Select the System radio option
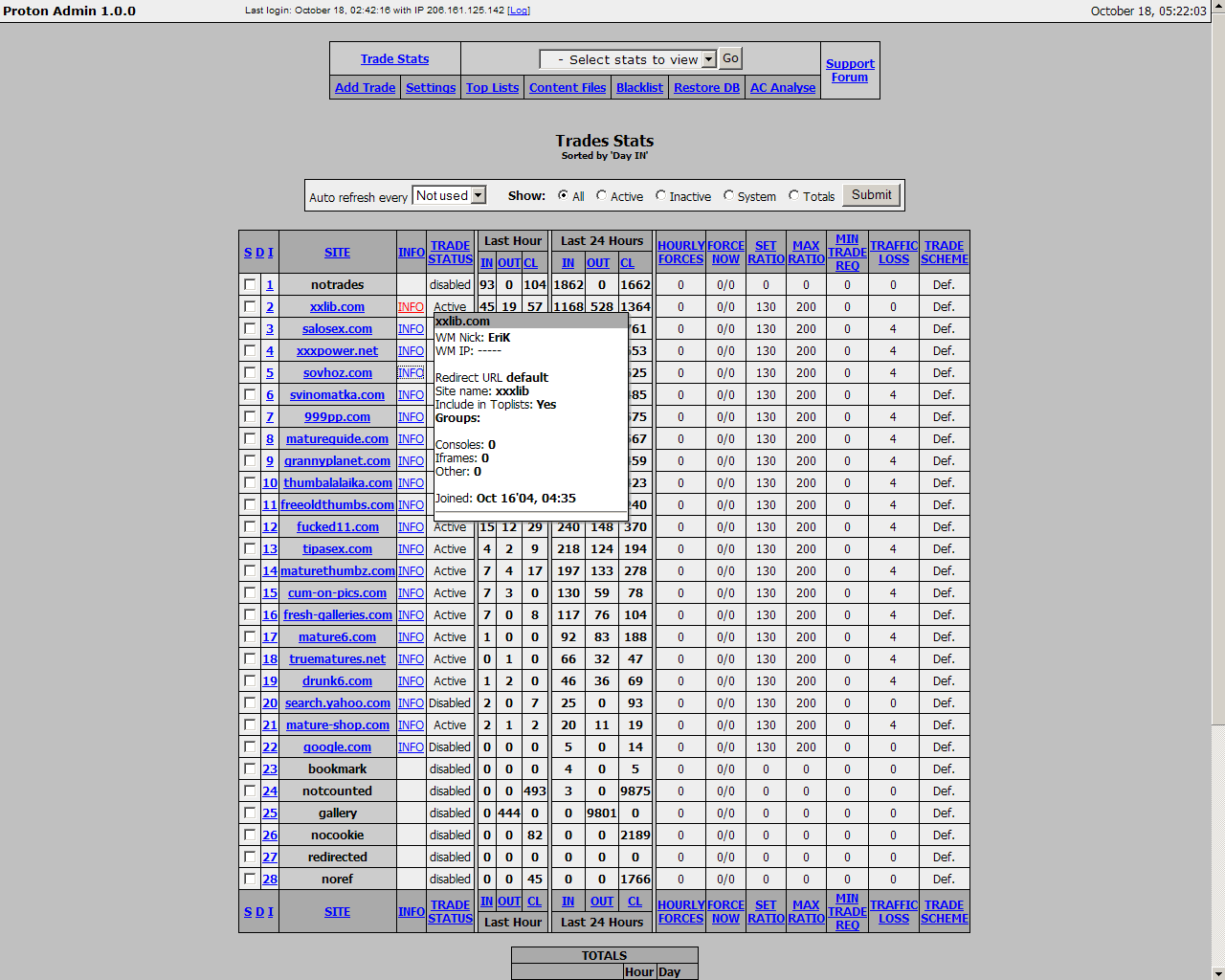The image size is (1225, 980). (728, 195)
